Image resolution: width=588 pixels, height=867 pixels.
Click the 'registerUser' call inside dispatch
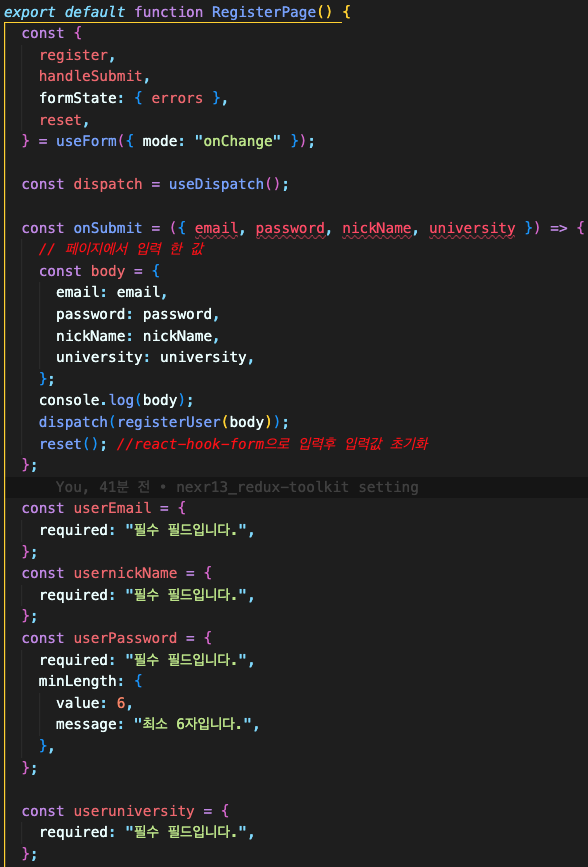tap(169, 422)
